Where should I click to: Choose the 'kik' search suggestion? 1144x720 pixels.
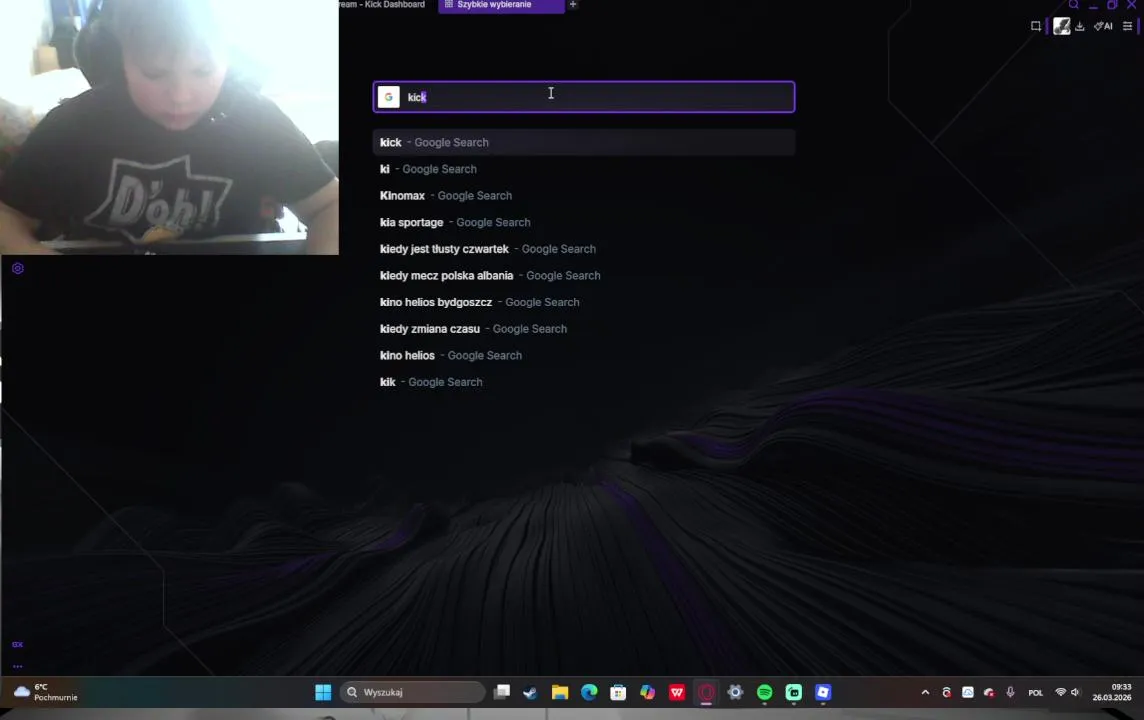(584, 382)
